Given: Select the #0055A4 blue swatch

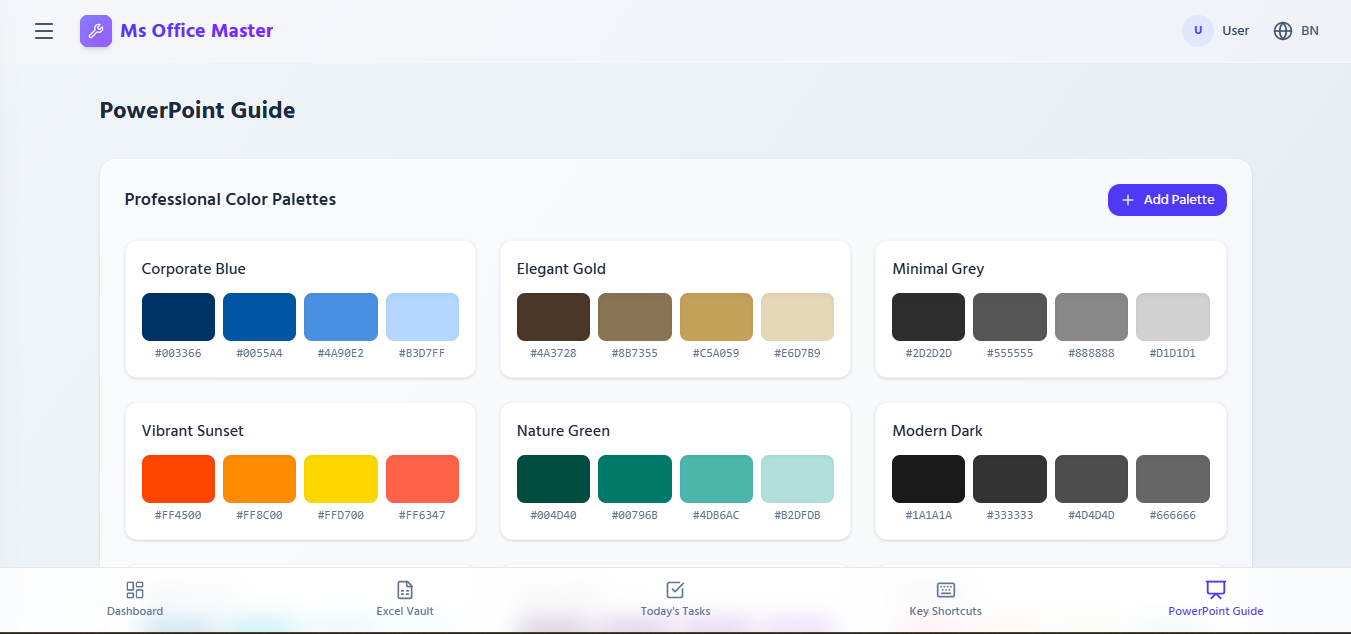Looking at the screenshot, I should 259,317.
